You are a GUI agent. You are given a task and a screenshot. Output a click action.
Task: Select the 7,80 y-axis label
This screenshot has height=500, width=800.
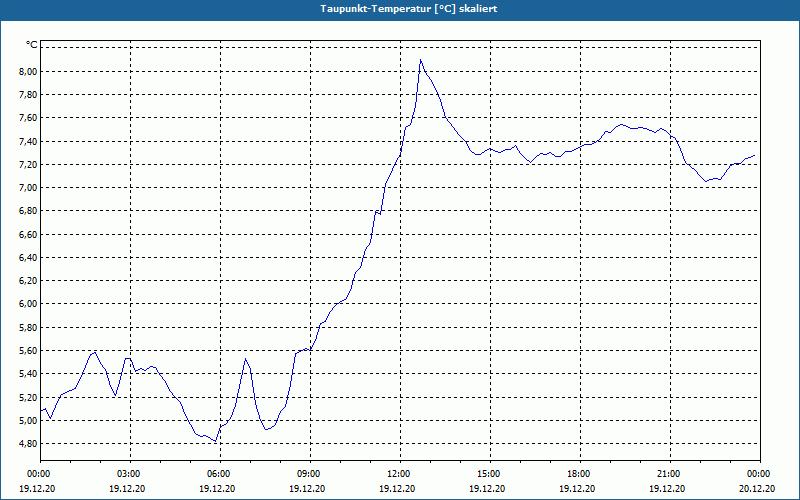29,95
